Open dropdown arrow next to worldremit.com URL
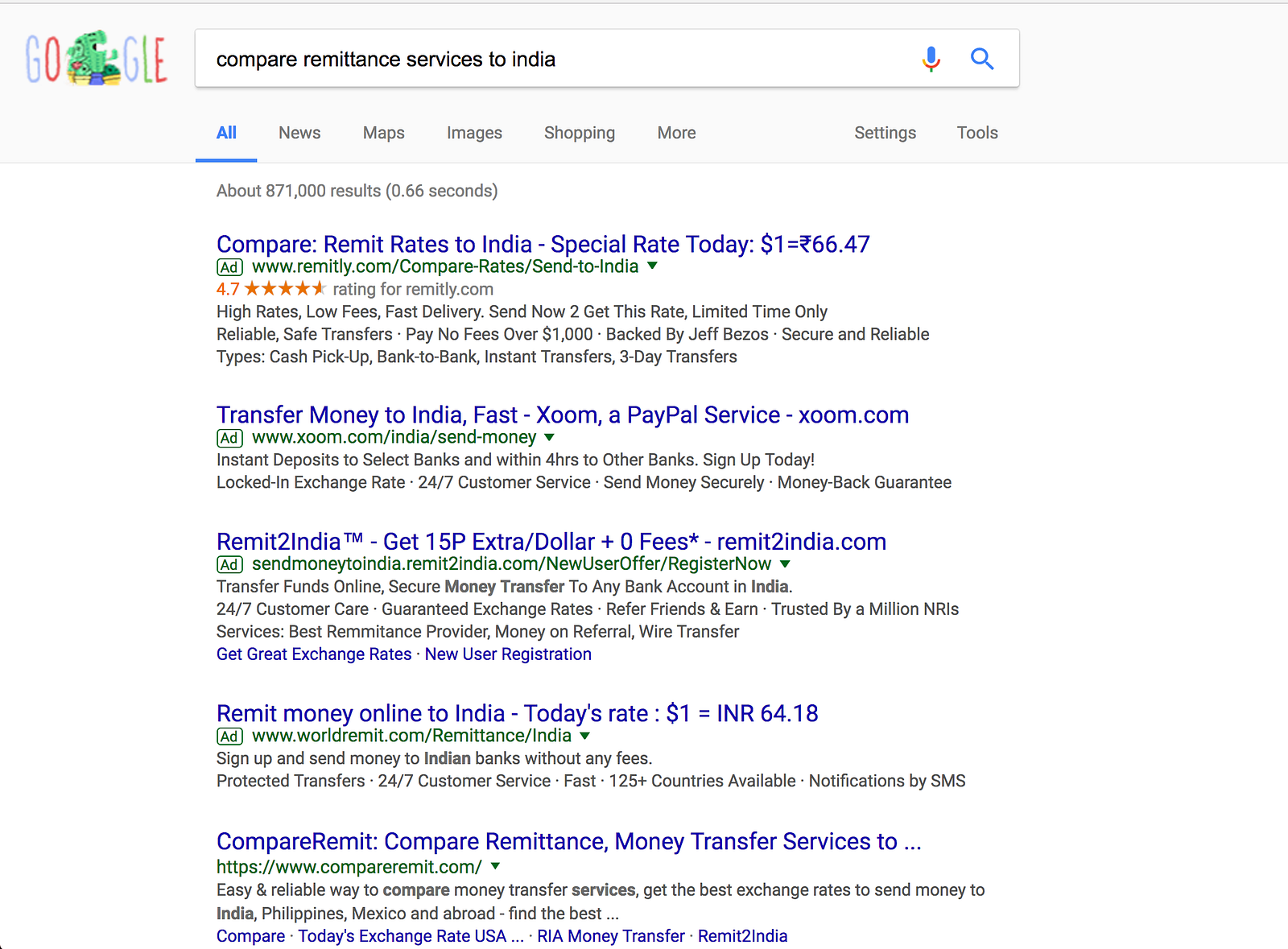Screen dimensions: 1288x949 [585, 736]
